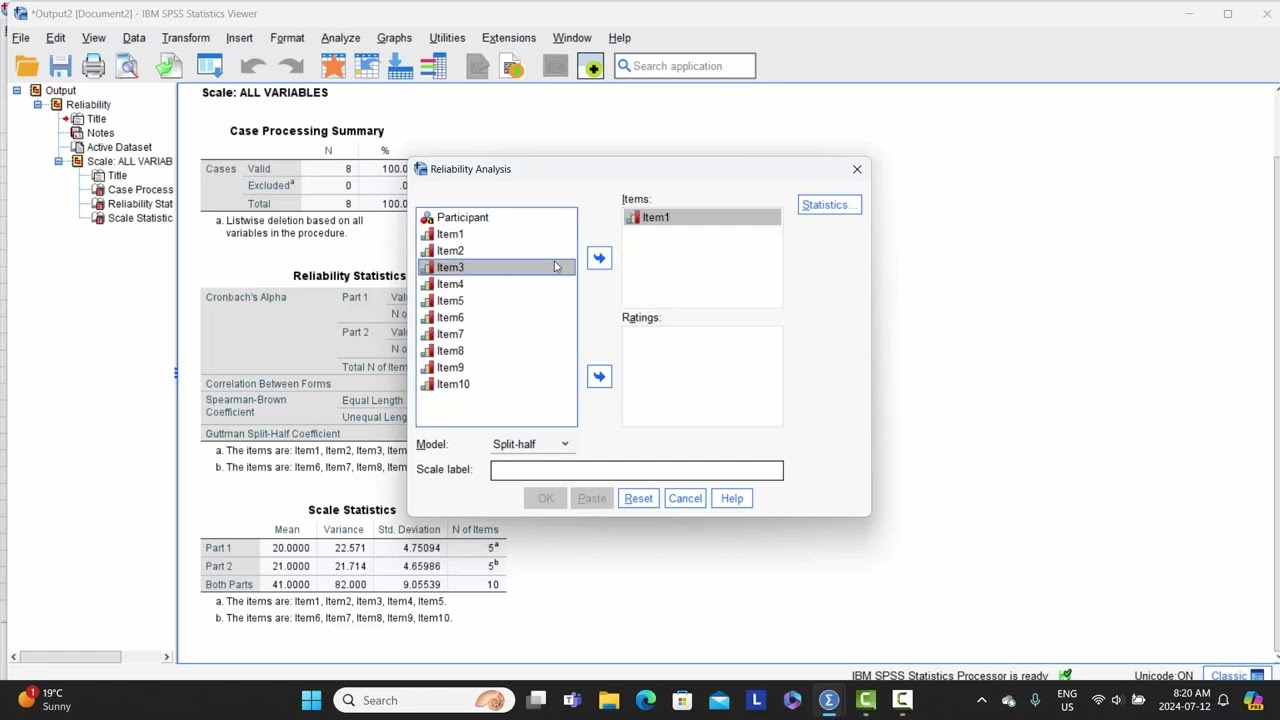Collapse the Output root tree node
The width and height of the screenshot is (1280, 720).
coord(17,90)
